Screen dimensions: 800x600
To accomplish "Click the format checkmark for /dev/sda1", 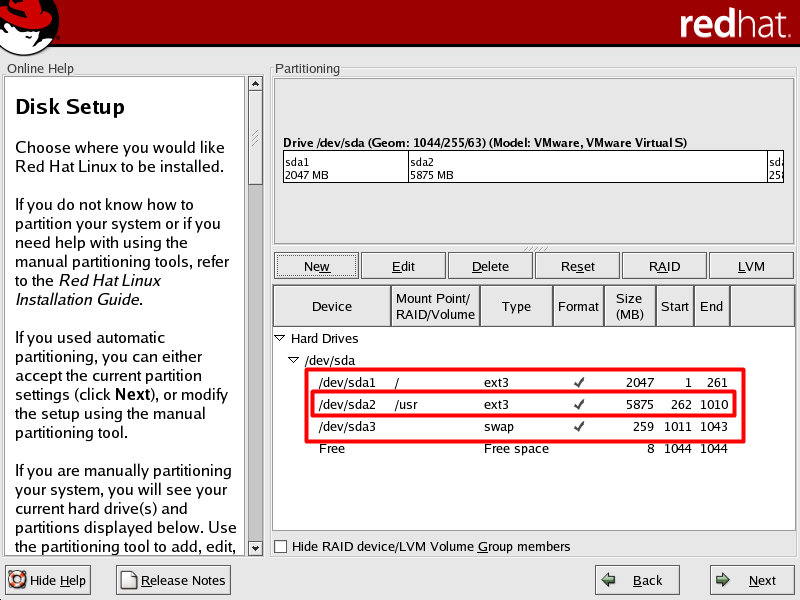I will point(579,382).
